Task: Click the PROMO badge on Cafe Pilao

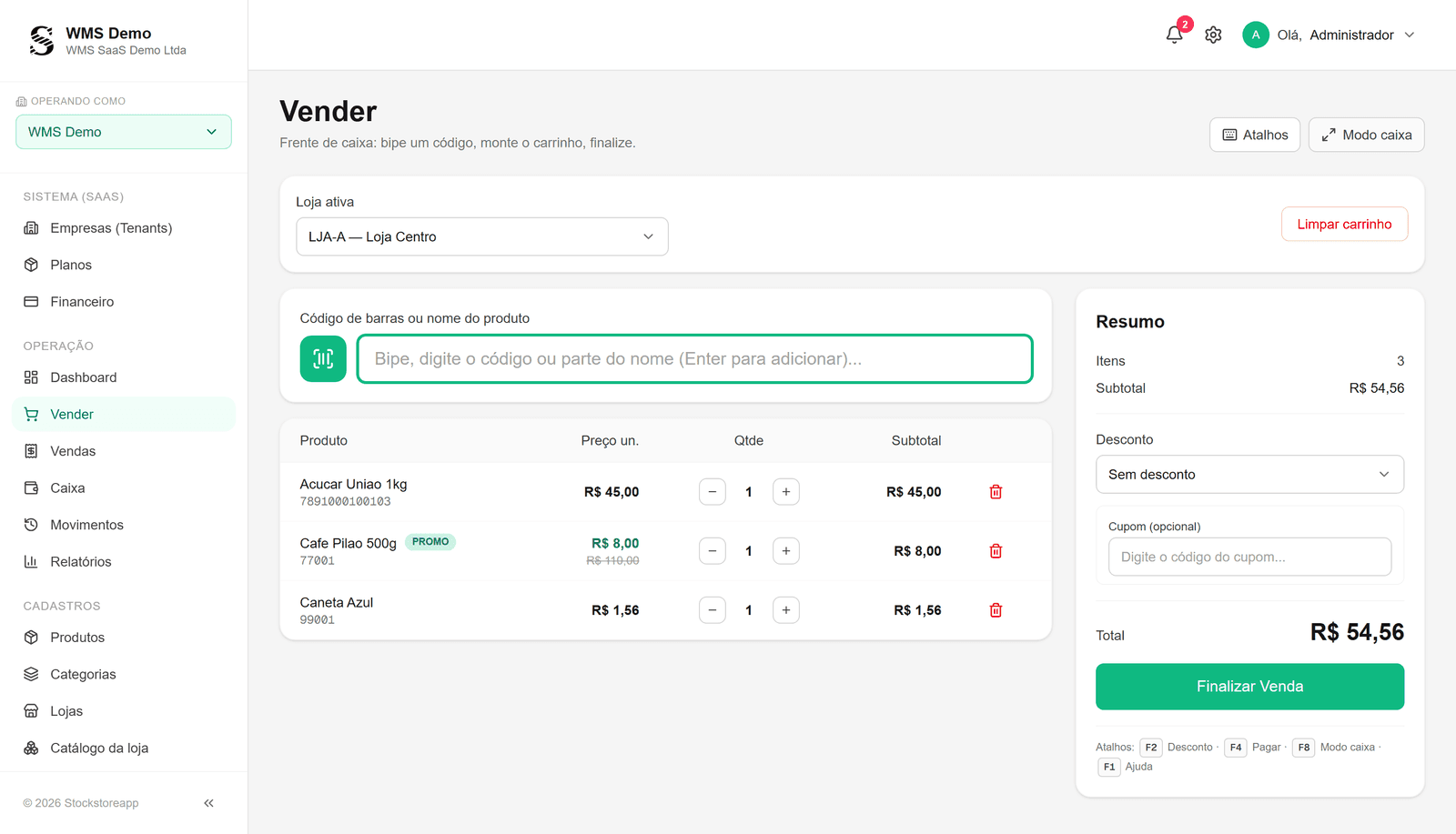Action: tap(430, 542)
